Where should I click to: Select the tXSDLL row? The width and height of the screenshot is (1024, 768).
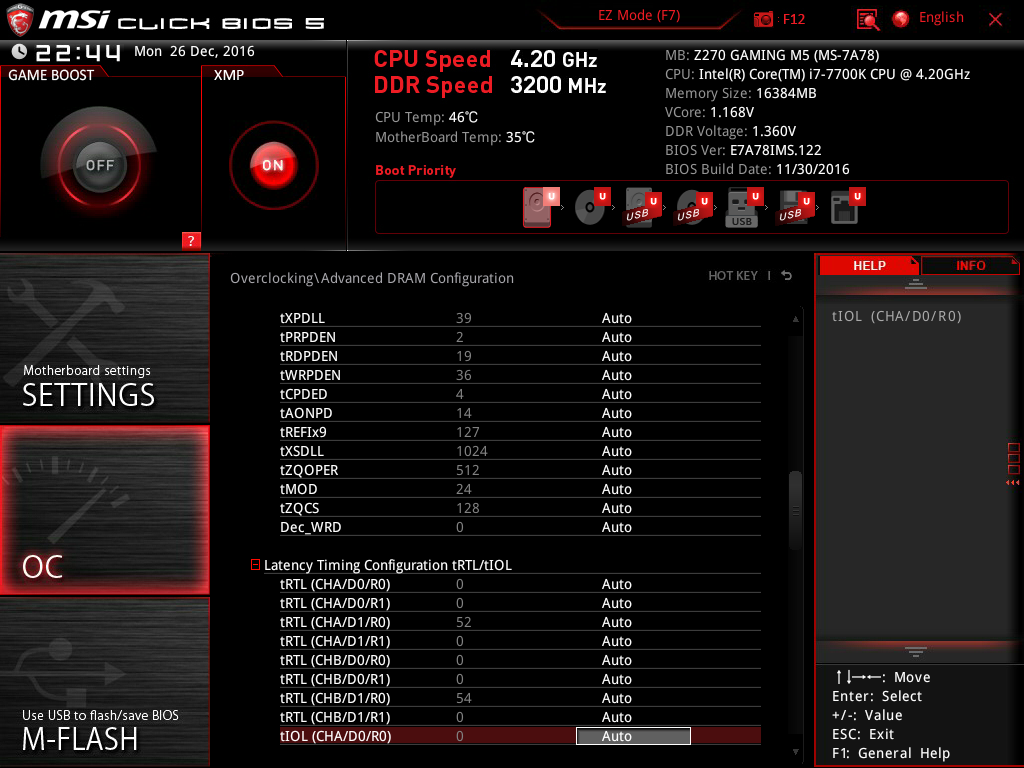point(520,451)
